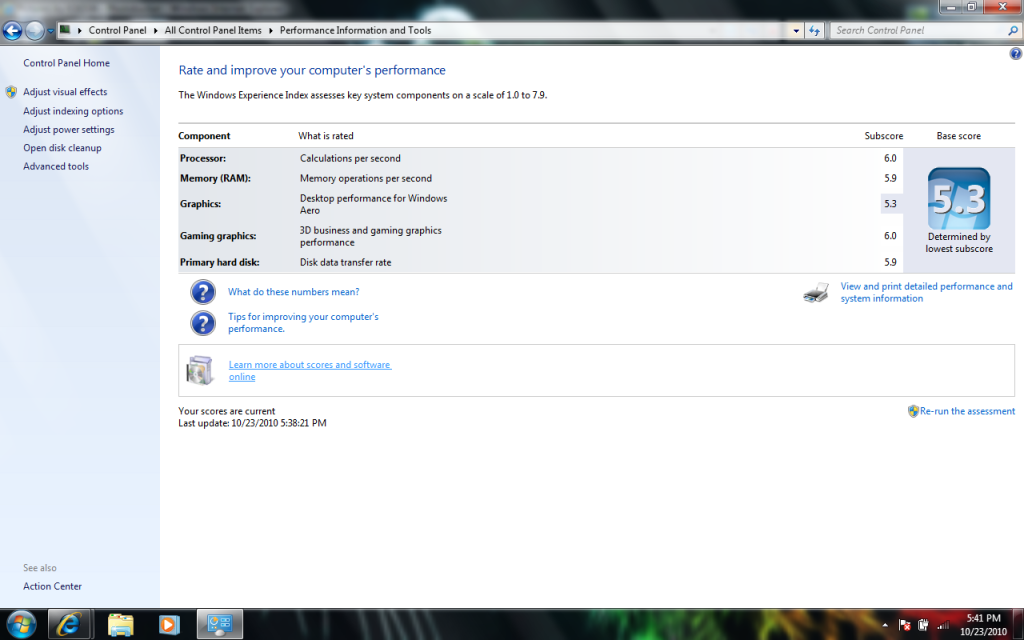Open the recent pages dropdown arrow
This screenshot has width=1024, height=640.
[50, 31]
